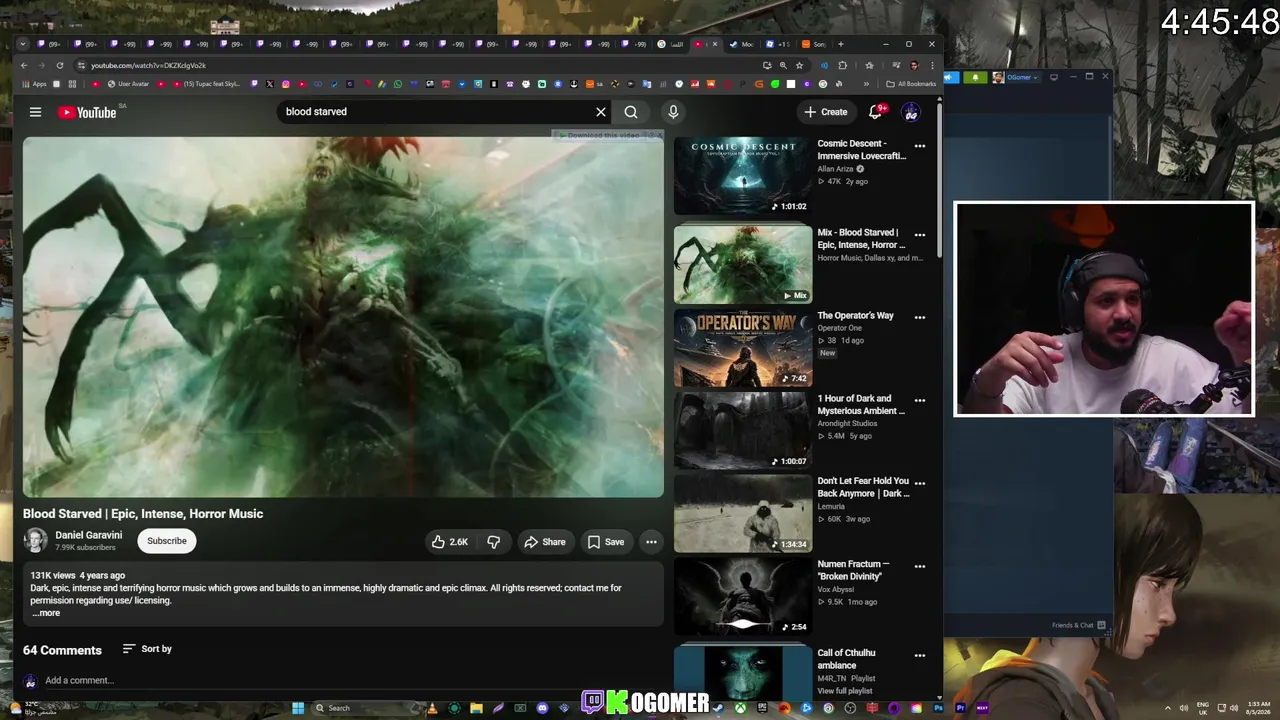Click the Share button
This screenshot has width=1280, height=720.
545,542
